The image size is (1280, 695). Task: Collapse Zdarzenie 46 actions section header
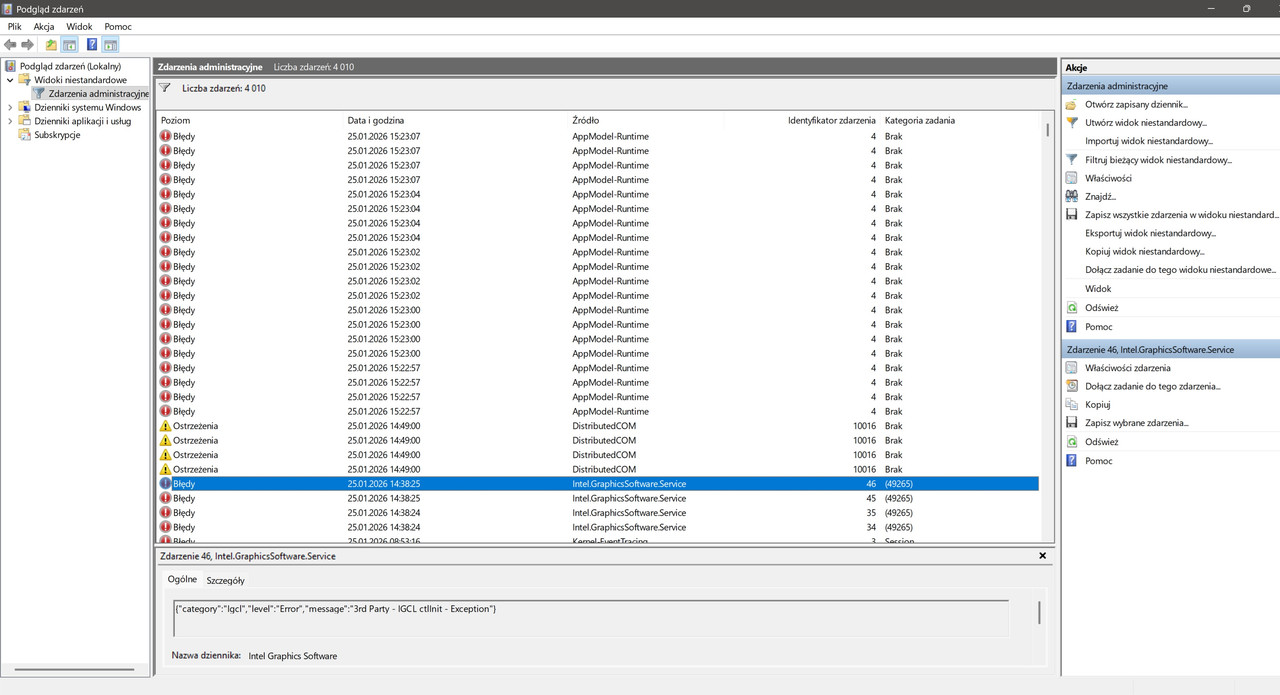coord(1170,349)
